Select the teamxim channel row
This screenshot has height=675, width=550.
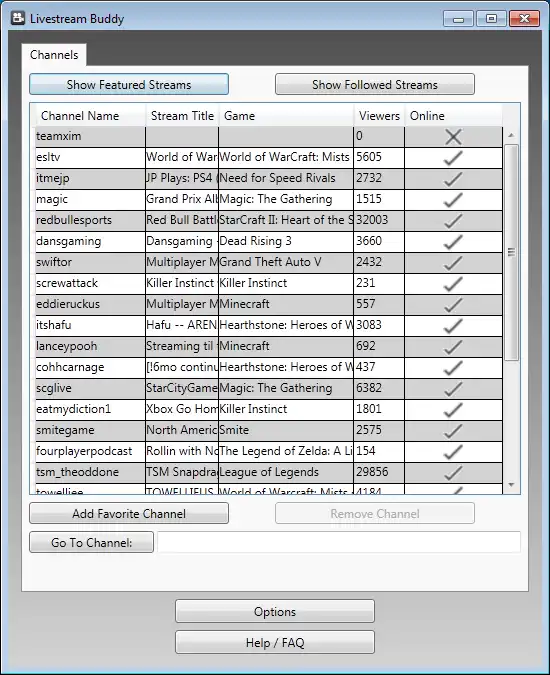coord(269,136)
